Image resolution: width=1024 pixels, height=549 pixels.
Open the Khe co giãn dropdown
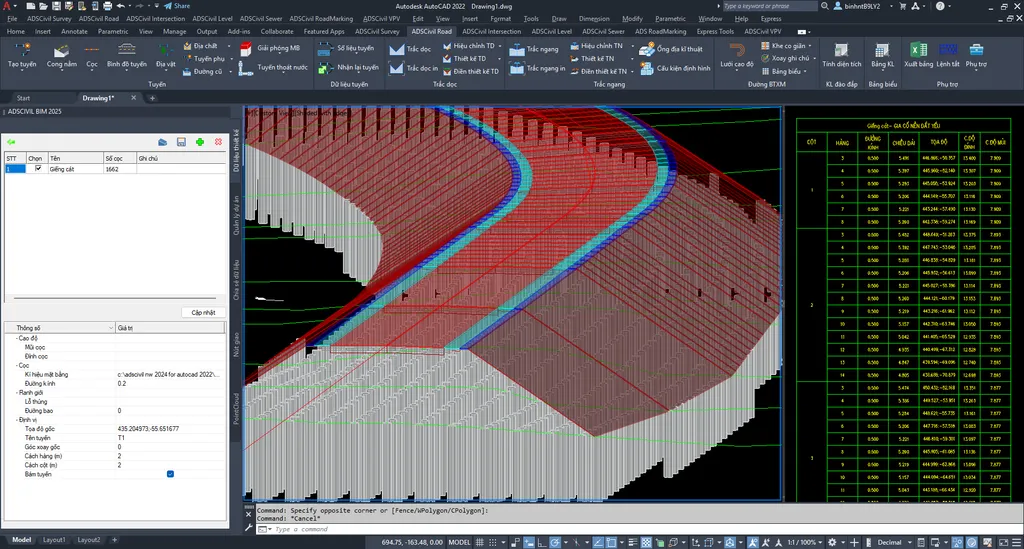[x=810, y=46]
